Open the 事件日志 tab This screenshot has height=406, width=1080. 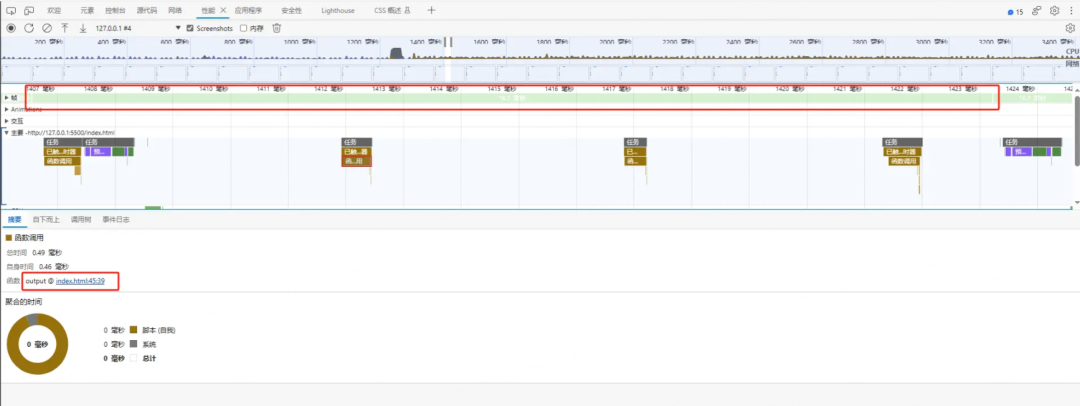click(x=116, y=220)
